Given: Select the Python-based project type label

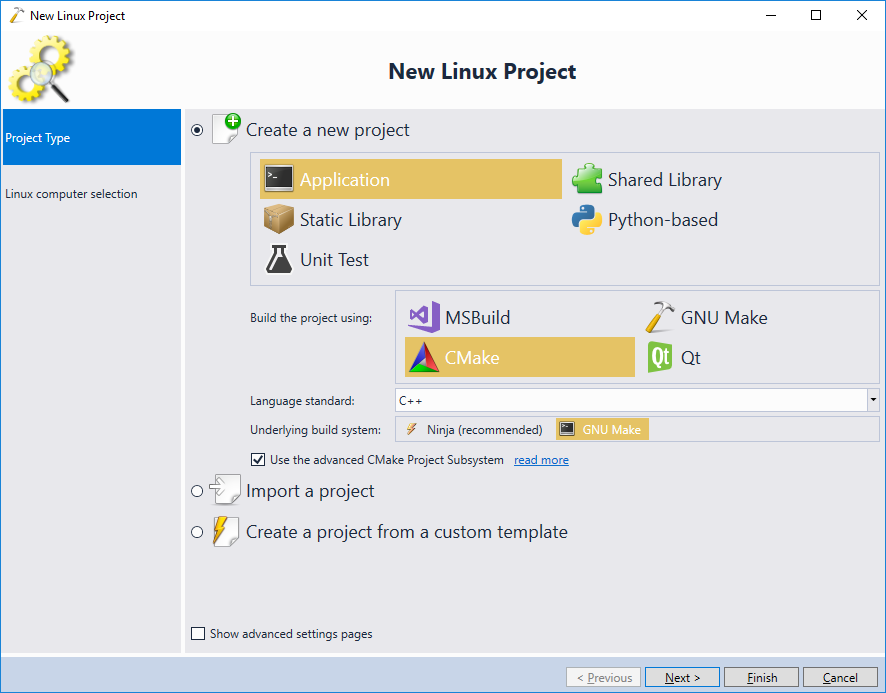Looking at the screenshot, I should coord(663,219).
